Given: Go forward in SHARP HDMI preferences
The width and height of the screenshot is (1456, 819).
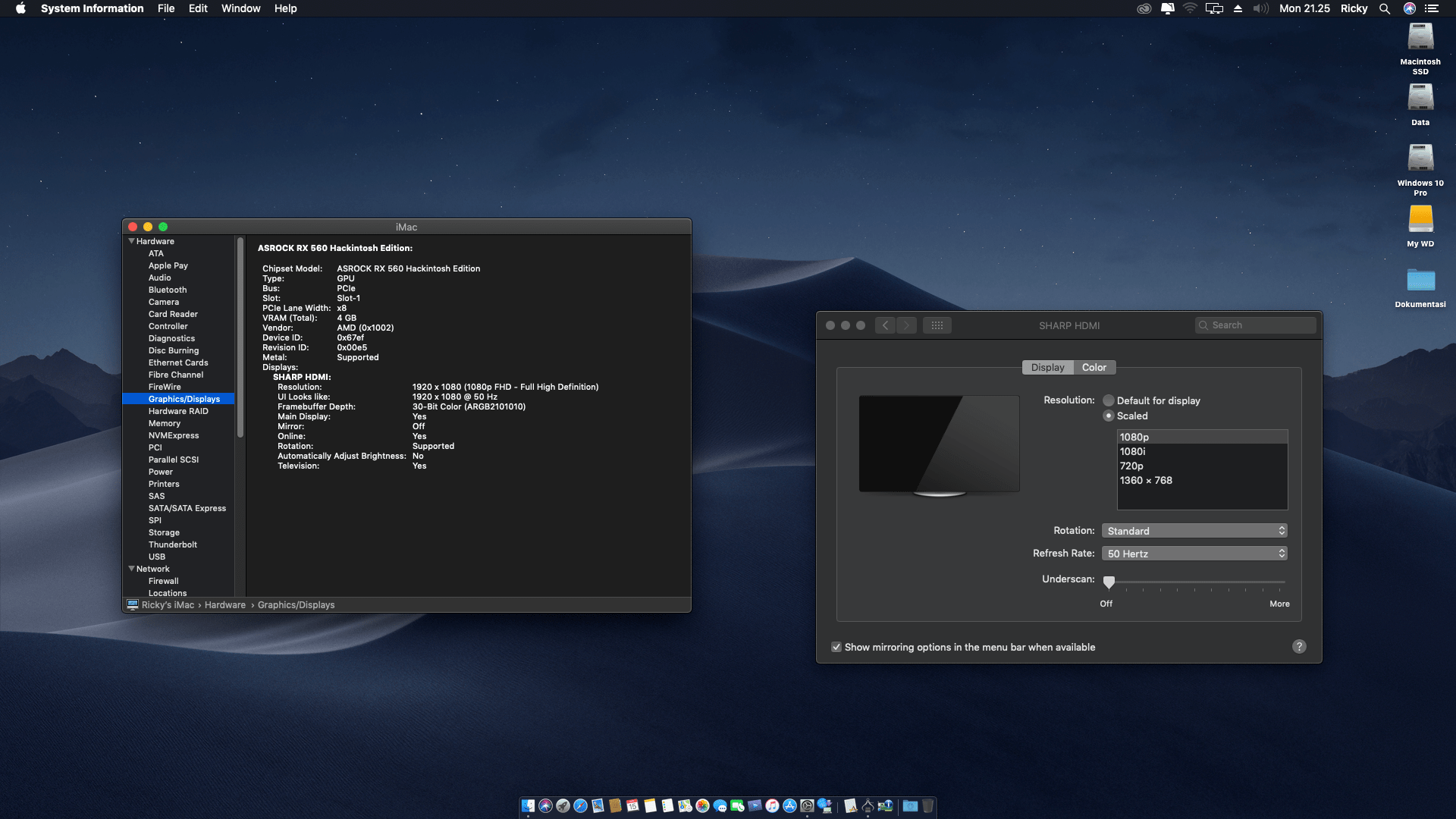Looking at the screenshot, I should click(x=906, y=325).
